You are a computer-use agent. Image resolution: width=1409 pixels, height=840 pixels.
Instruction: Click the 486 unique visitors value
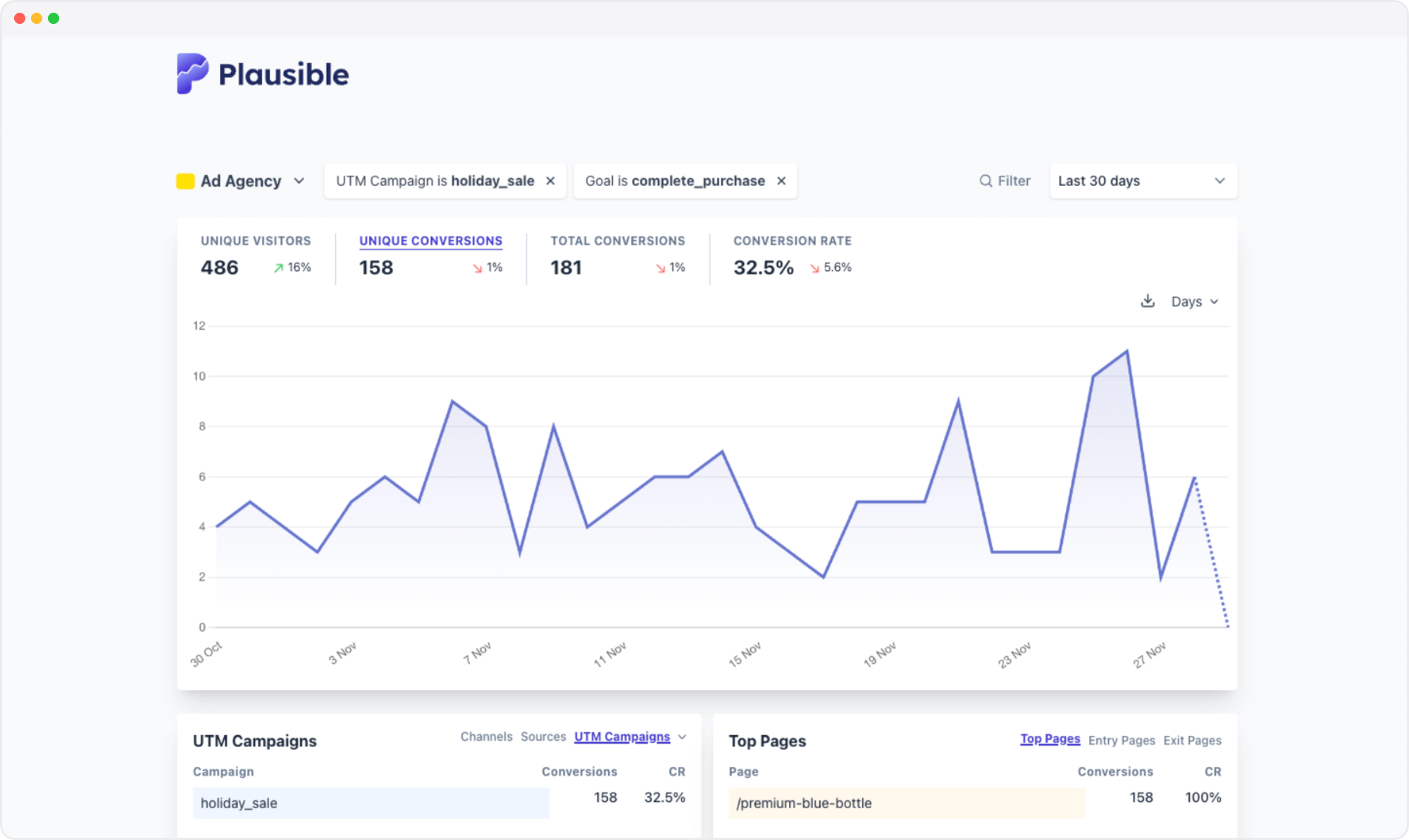point(220,268)
